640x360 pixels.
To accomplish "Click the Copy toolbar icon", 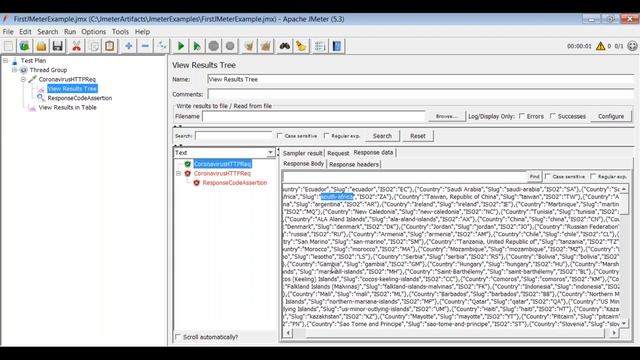I will [93, 46].
